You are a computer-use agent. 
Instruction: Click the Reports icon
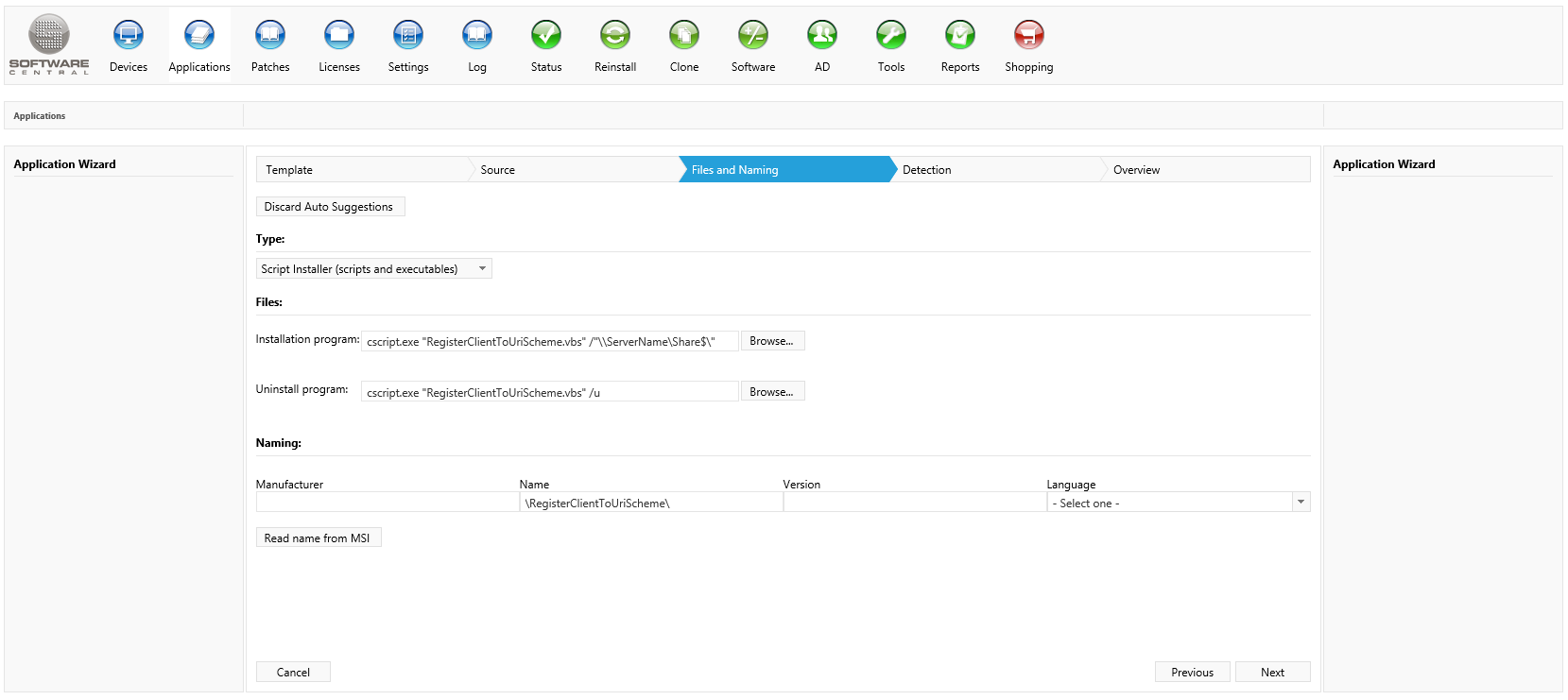[x=960, y=36]
